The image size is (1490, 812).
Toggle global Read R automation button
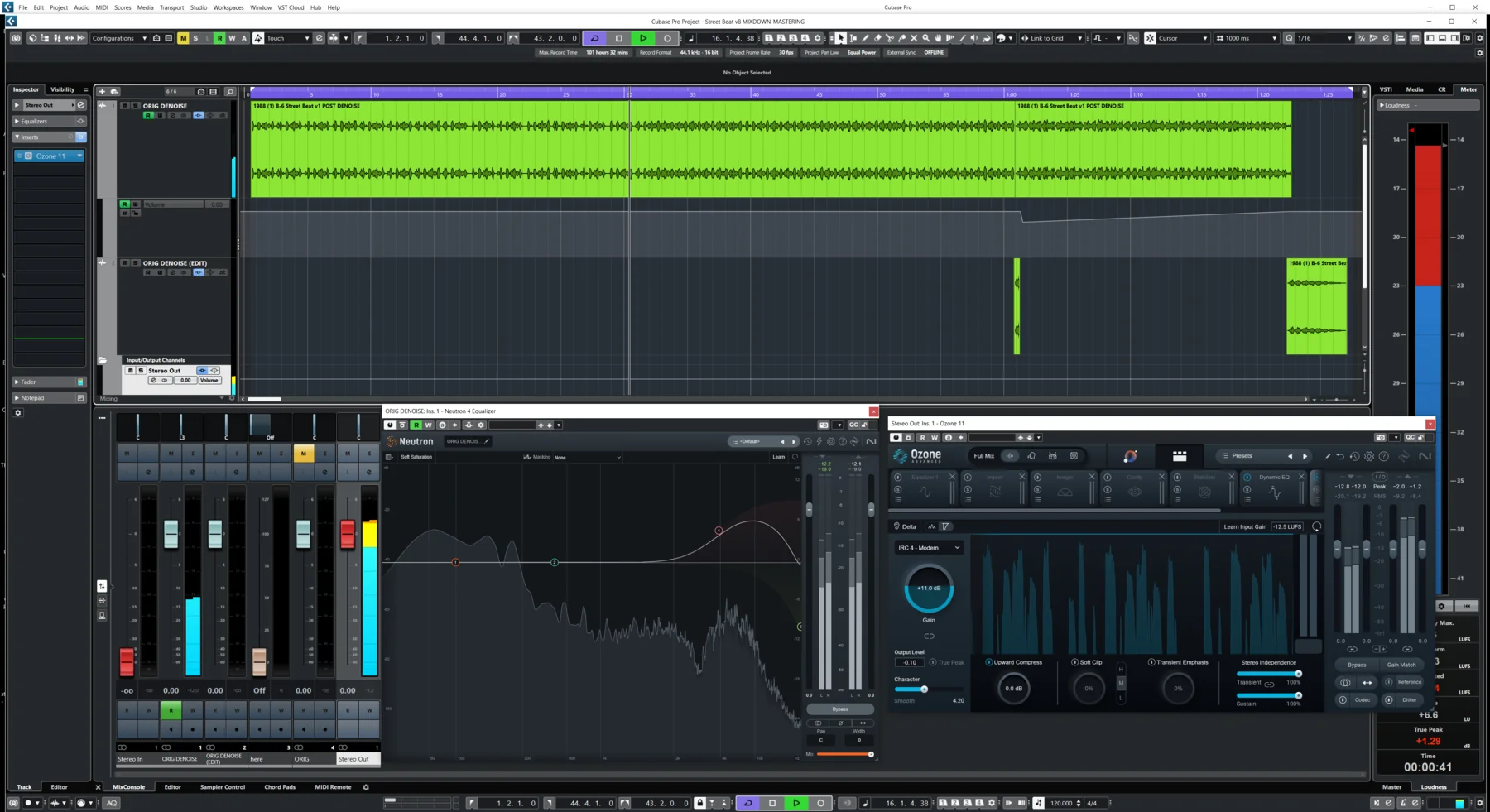(x=219, y=38)
